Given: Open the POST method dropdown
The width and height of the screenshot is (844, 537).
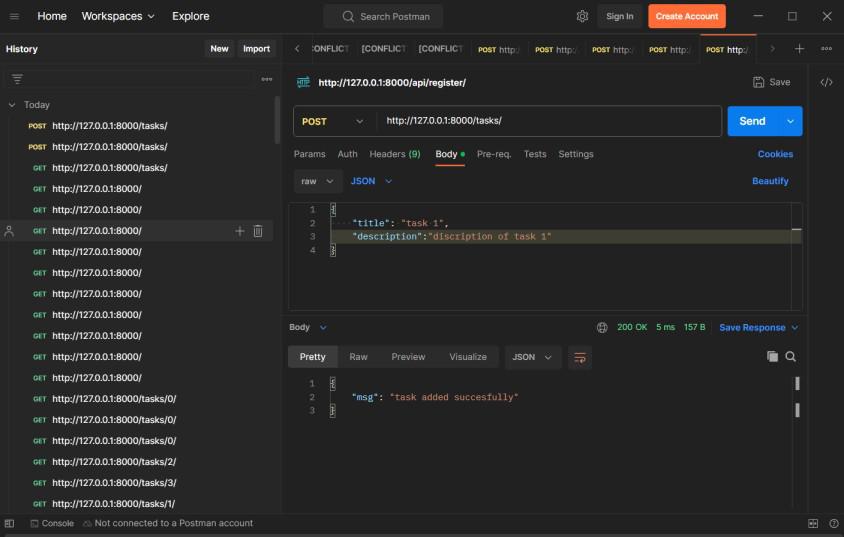Looking at the screenshot, I should click(x=334, y=121).
